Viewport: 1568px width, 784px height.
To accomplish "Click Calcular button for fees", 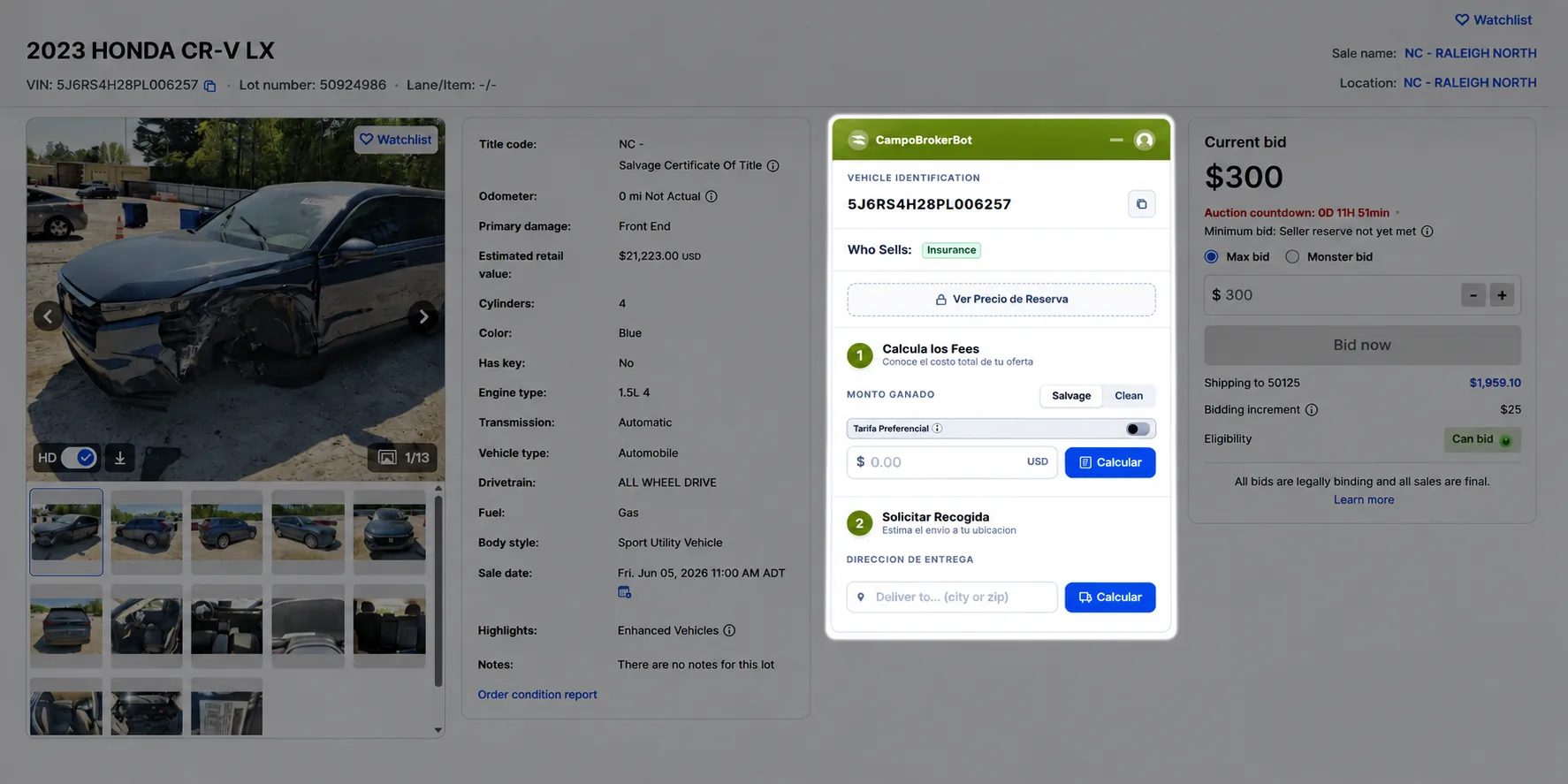I will pos(1110,462).
